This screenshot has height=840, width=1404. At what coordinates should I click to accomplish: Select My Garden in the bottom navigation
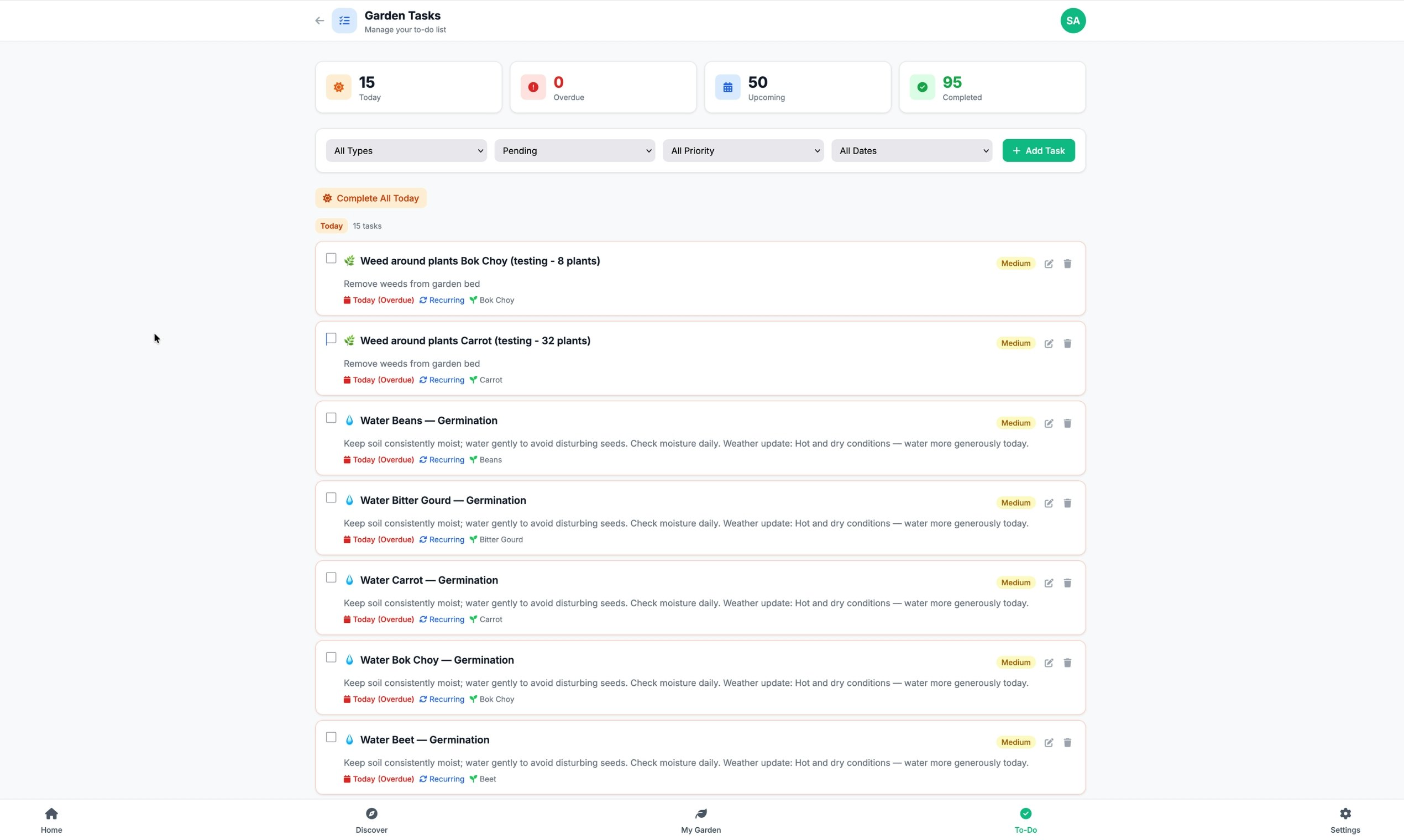(x=700, y=820)
